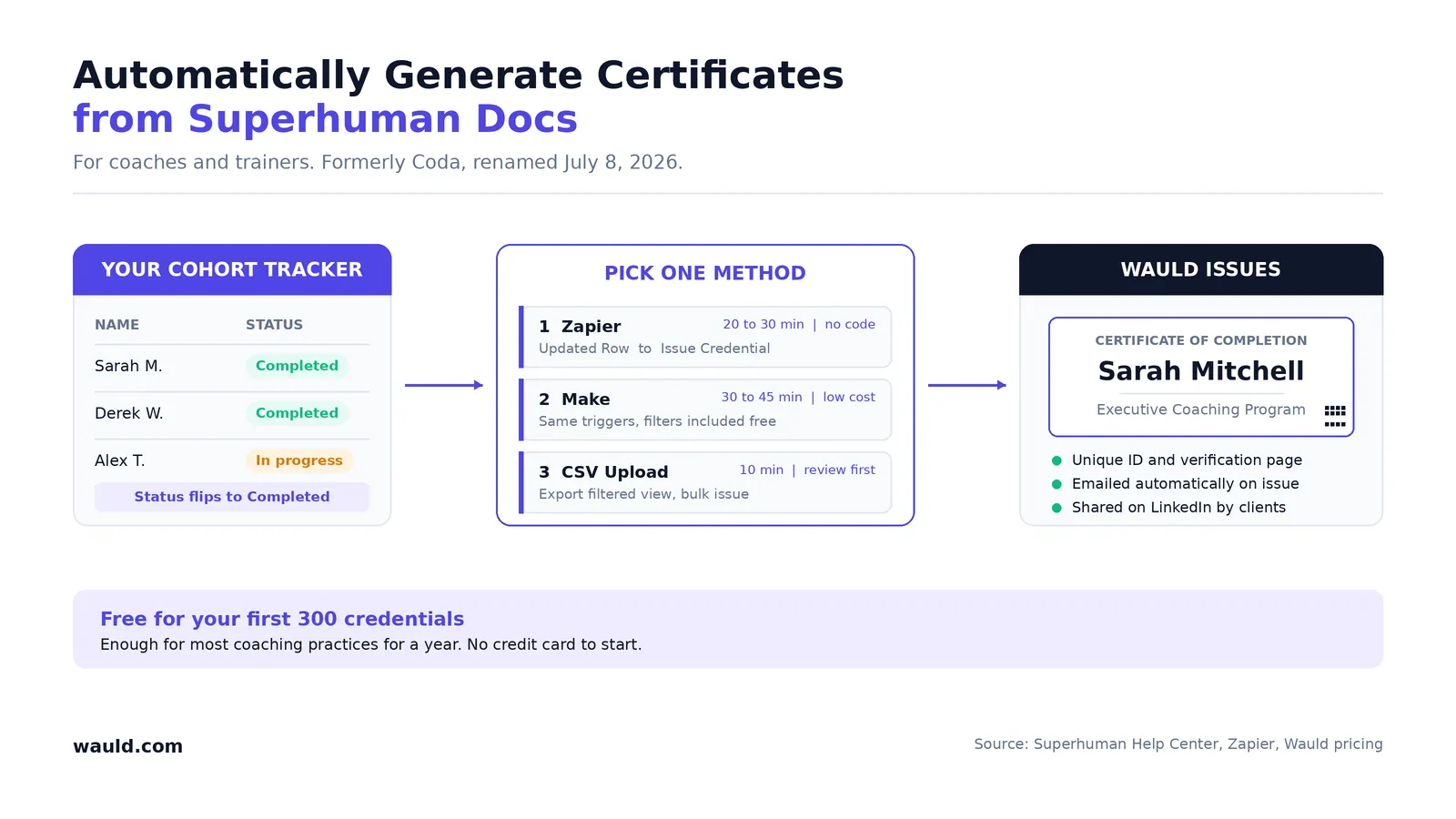
Task: Click 'Updated Row to Issue Credential' text
Action: pos(654,349)
